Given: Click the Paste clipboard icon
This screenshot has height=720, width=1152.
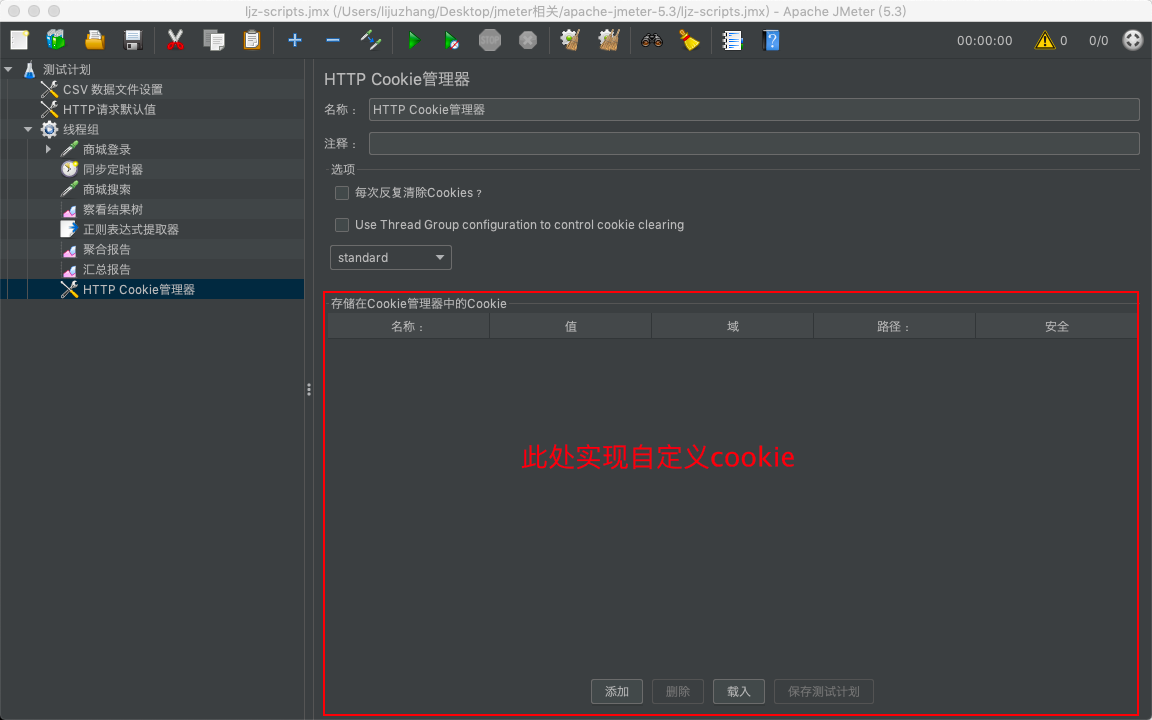Looking at the screenshot, I should [252, 40].
